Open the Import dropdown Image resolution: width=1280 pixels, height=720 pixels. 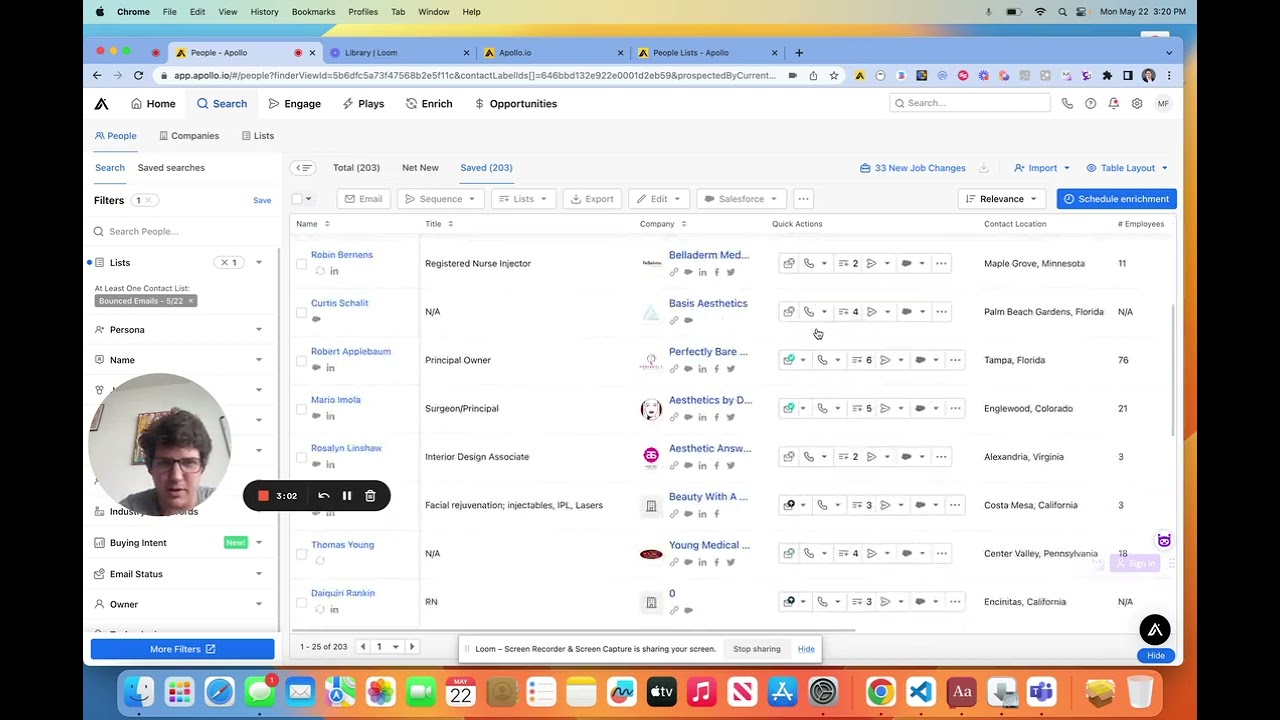coord(1042,168)
